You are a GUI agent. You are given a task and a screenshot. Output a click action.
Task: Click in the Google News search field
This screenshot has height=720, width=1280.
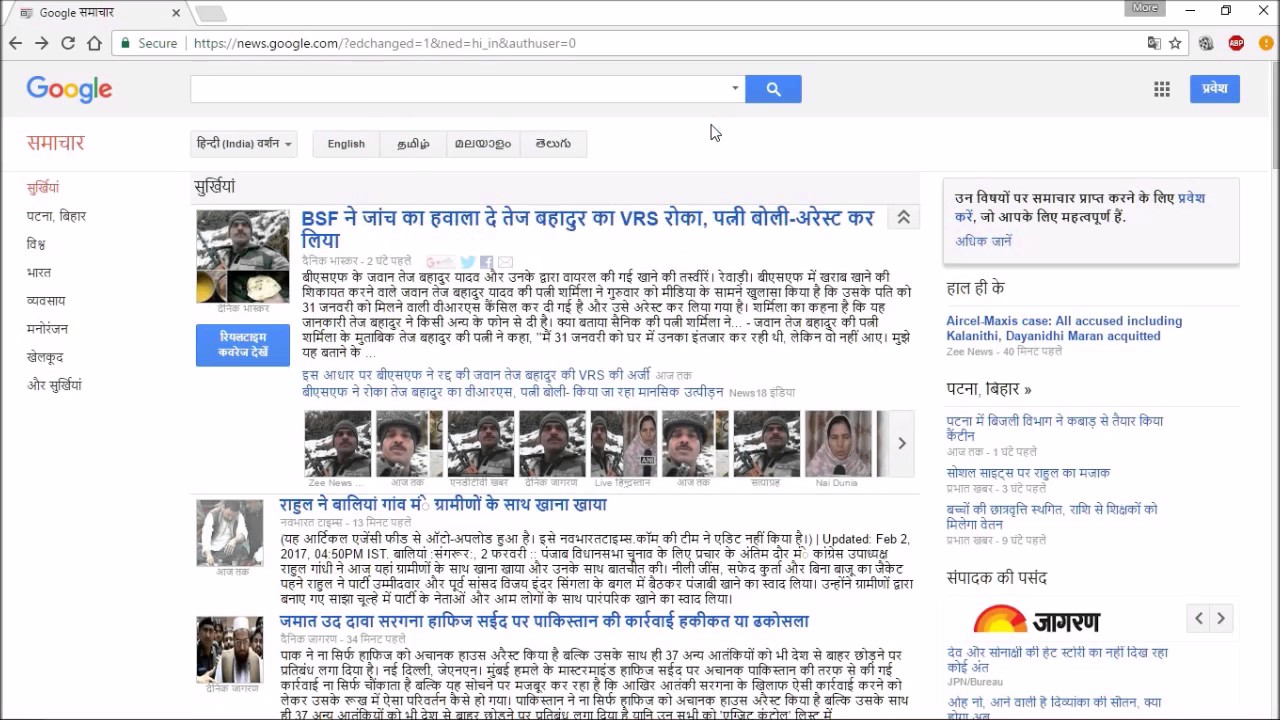pyautogui.click(x=460, y=89)
